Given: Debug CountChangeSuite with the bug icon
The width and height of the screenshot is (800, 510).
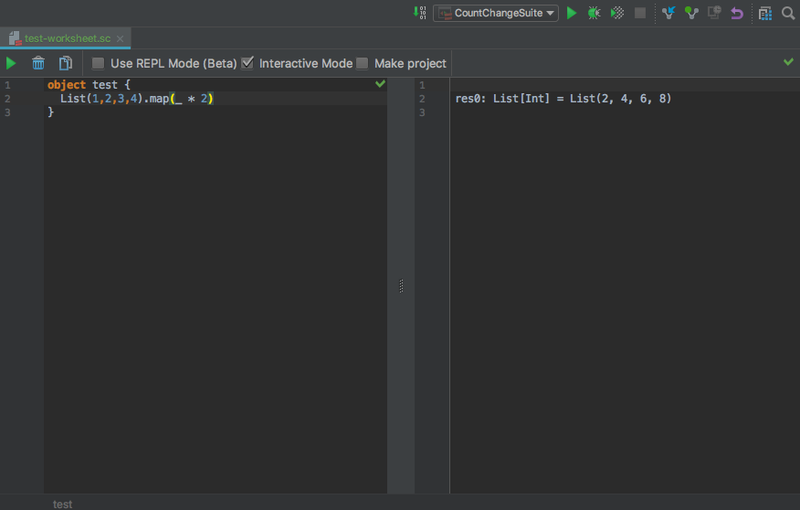Looking at the screenshot, I should (x=594, y=13).
